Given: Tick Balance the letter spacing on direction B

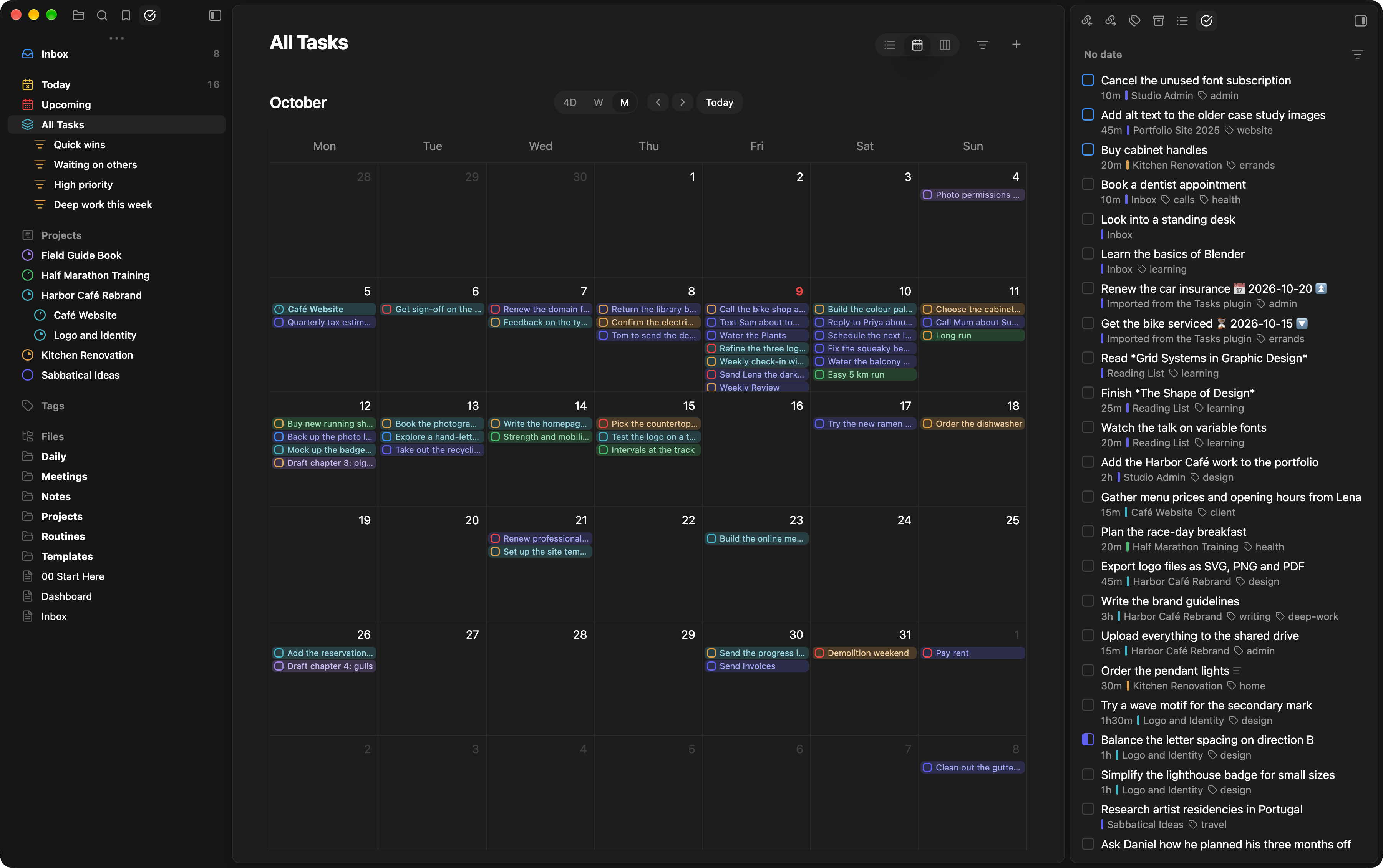Looking at the screenshot, I should [x=1088, y=739].
